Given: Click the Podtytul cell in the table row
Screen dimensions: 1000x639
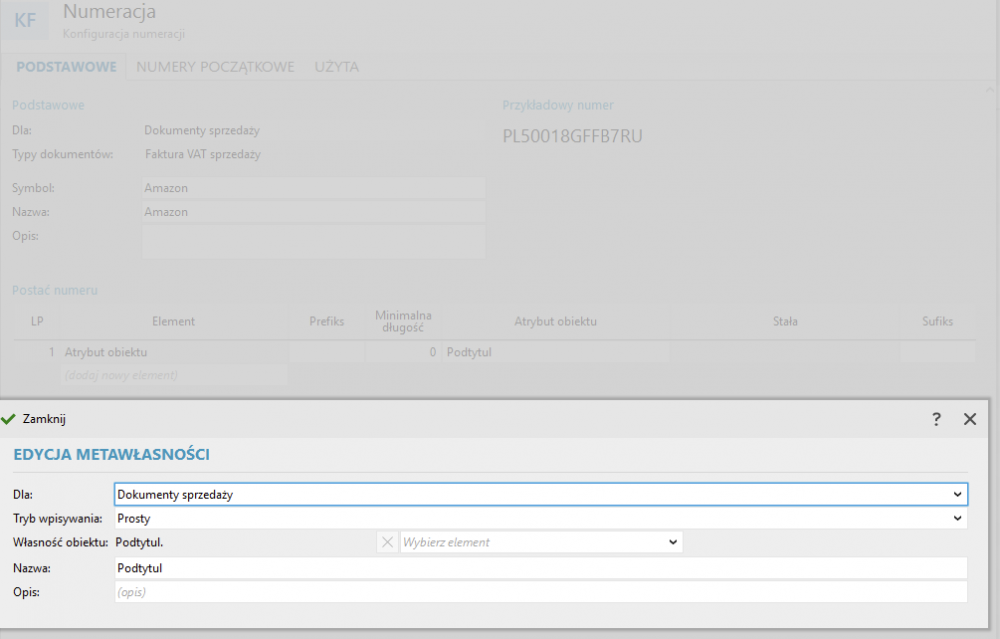Looking at the screenshot, I should point(555,352).
